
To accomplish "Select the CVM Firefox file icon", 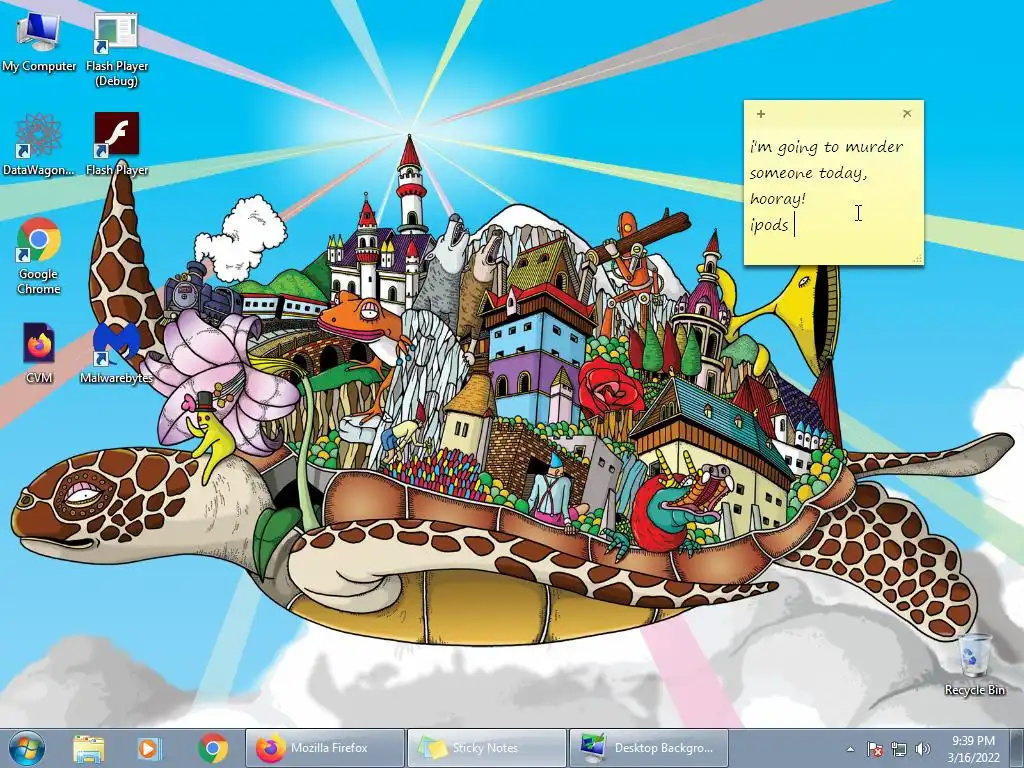I will pyautogui.click(x=39, y=352).
